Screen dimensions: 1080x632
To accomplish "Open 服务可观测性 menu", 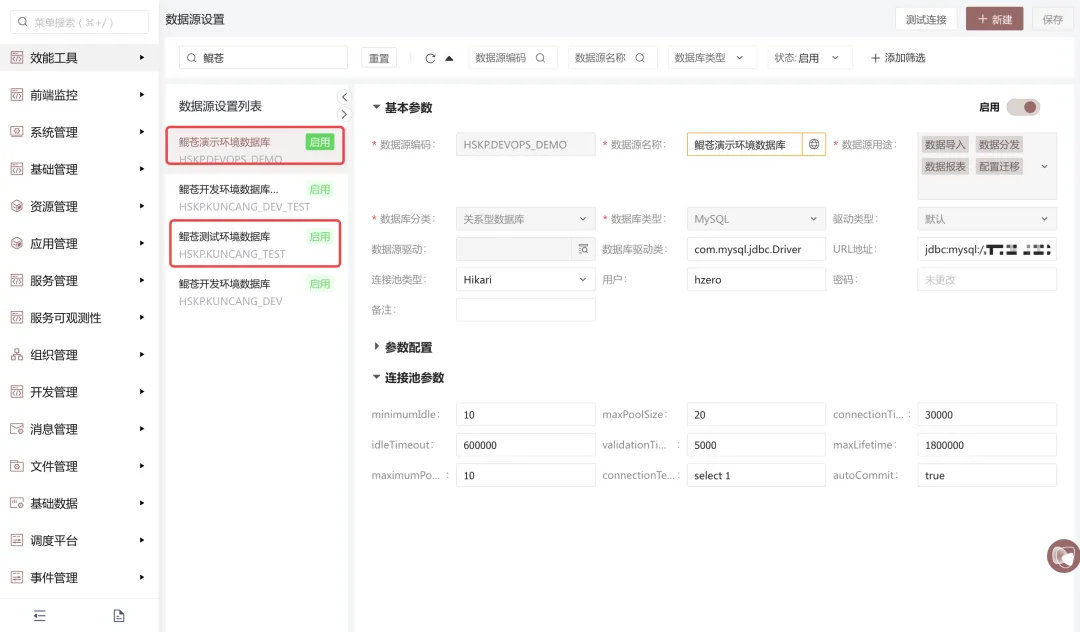I will [79, 318].
